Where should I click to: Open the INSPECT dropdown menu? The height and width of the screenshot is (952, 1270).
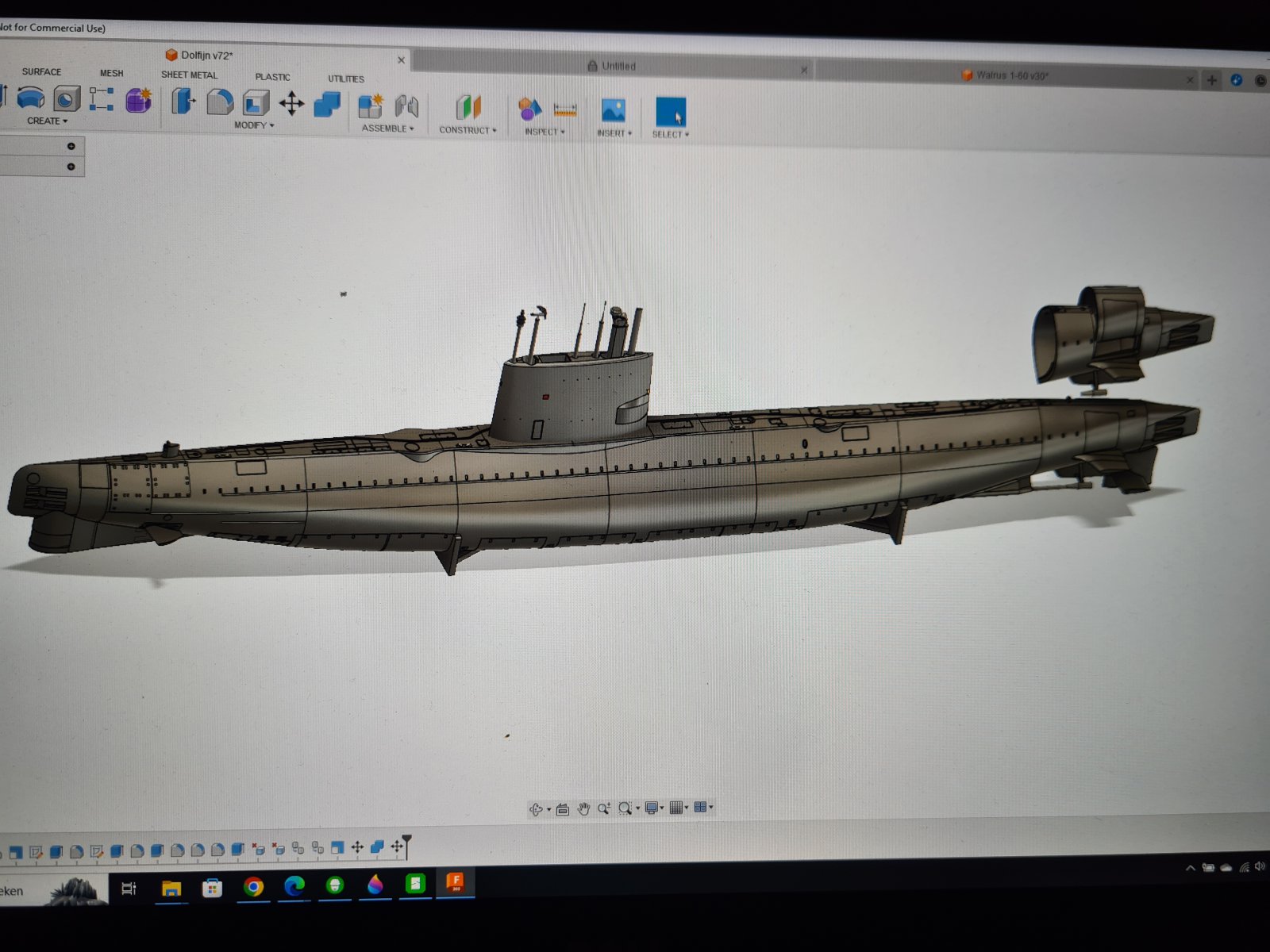[545, 132]
